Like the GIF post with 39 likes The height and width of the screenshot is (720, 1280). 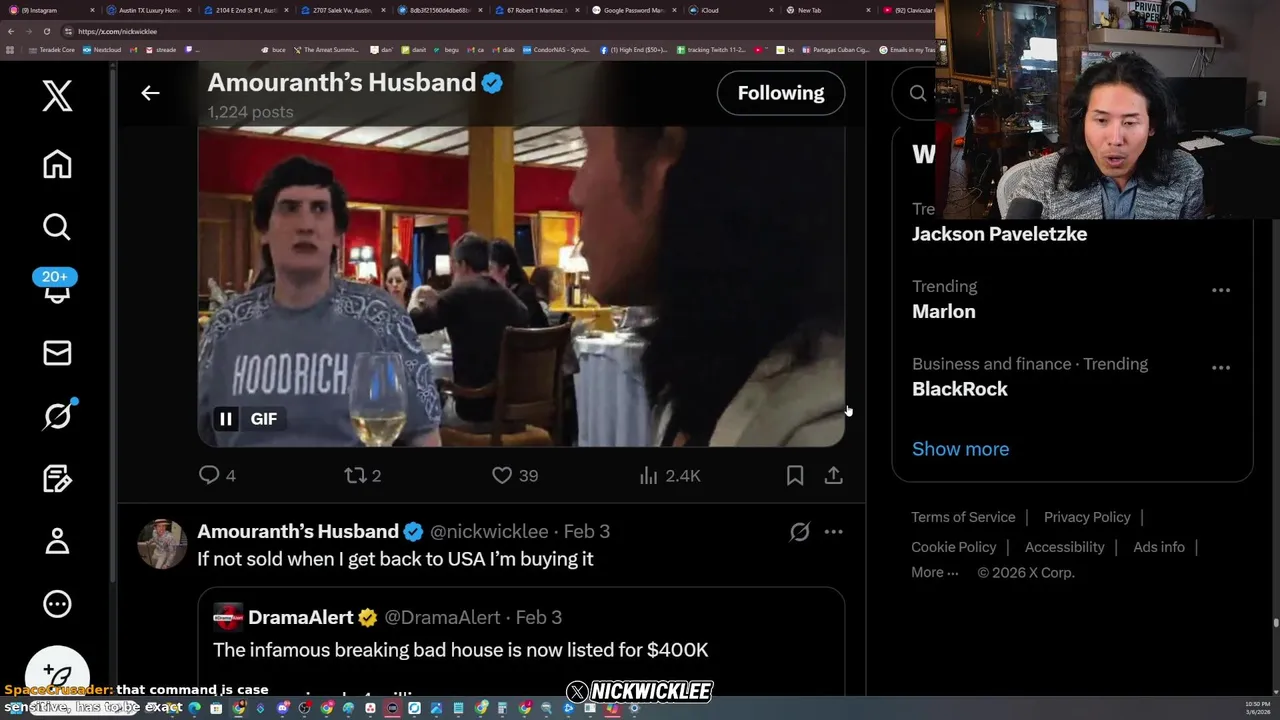tap(515, 476)
